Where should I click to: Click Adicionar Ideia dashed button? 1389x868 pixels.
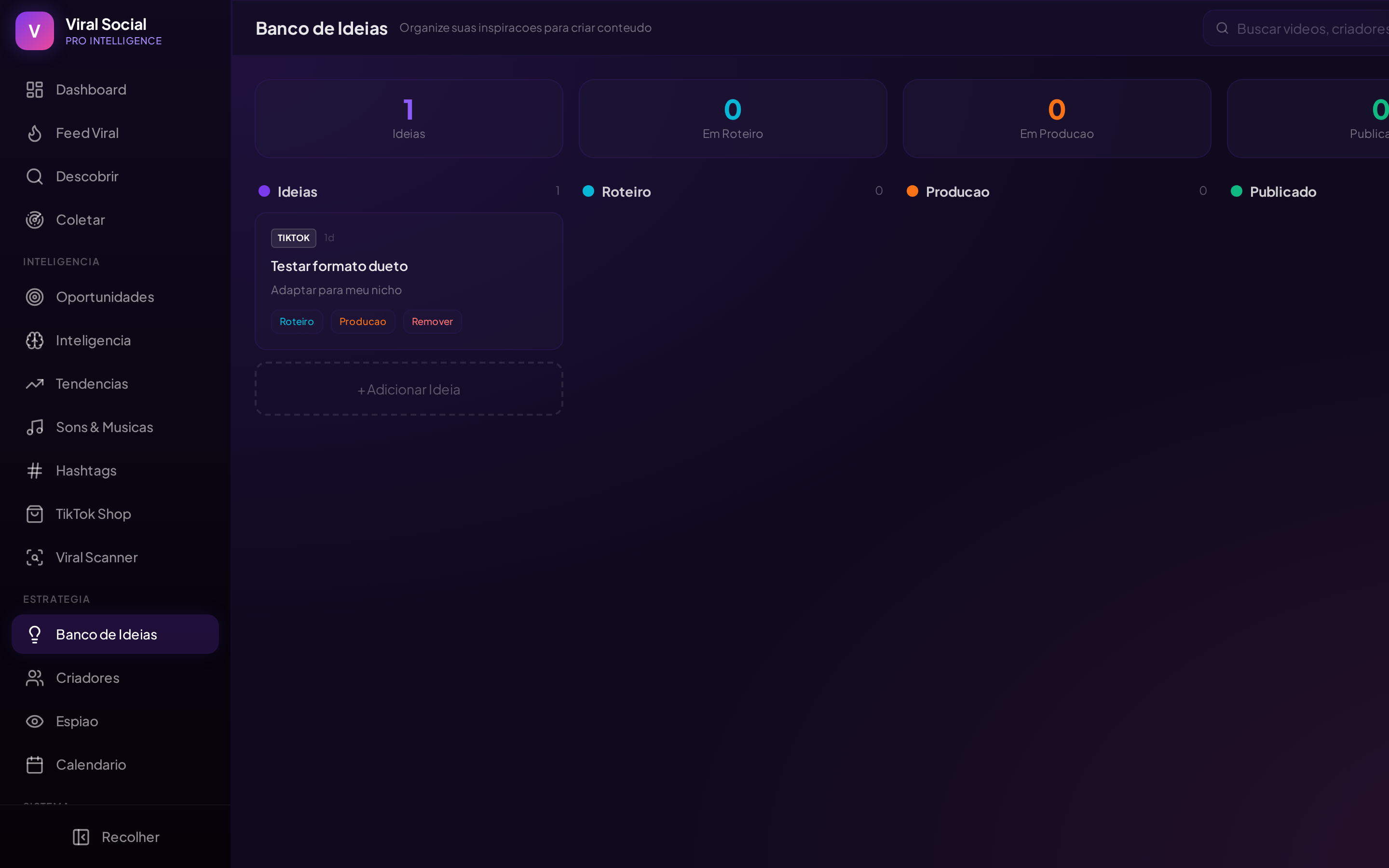[409, 389]
